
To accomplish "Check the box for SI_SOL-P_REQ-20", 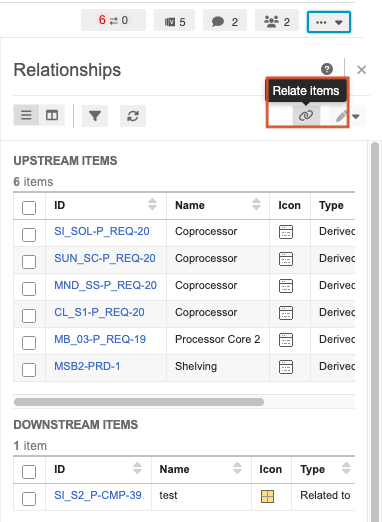I will click(x=29, y=235).
